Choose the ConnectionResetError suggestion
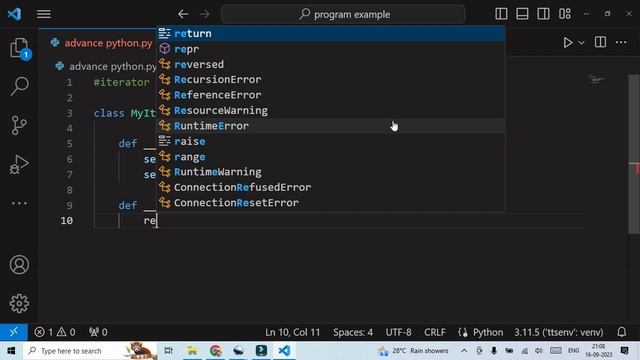640x360 pixels. coord(331,203)
